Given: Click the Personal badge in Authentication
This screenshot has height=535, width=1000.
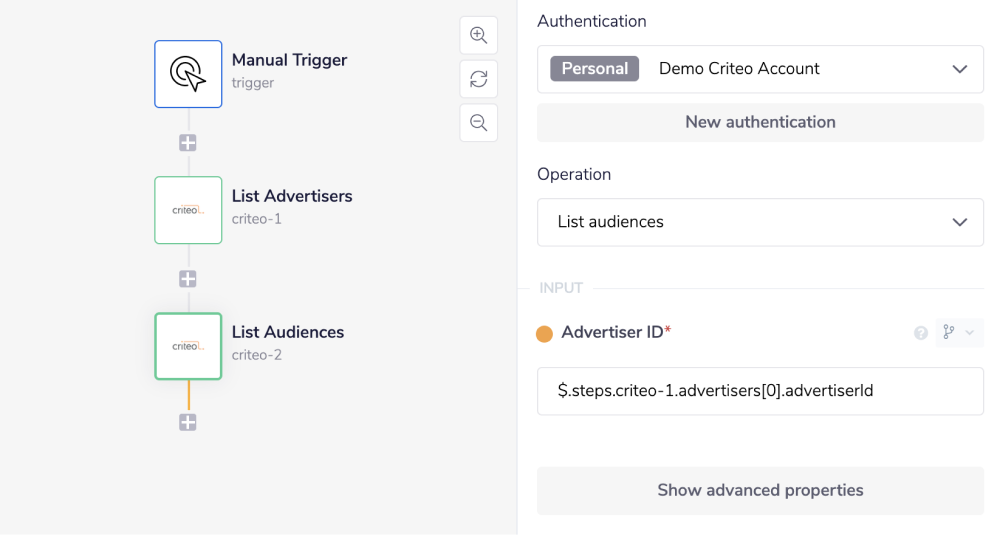Looking at the screenshot, I should coord(594,69).
